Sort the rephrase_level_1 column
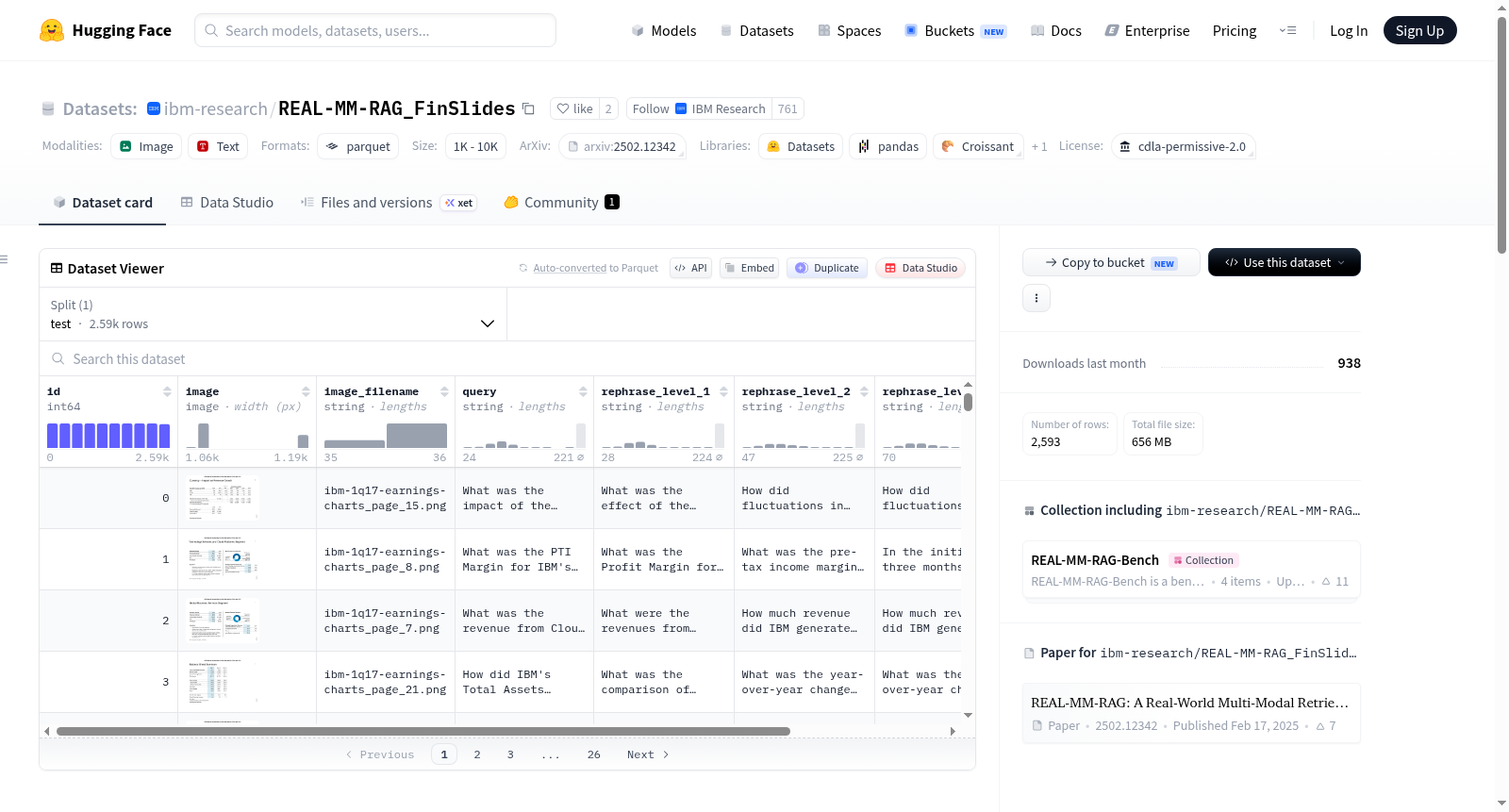Viewport: 1509px width, 812px height. 723,391
